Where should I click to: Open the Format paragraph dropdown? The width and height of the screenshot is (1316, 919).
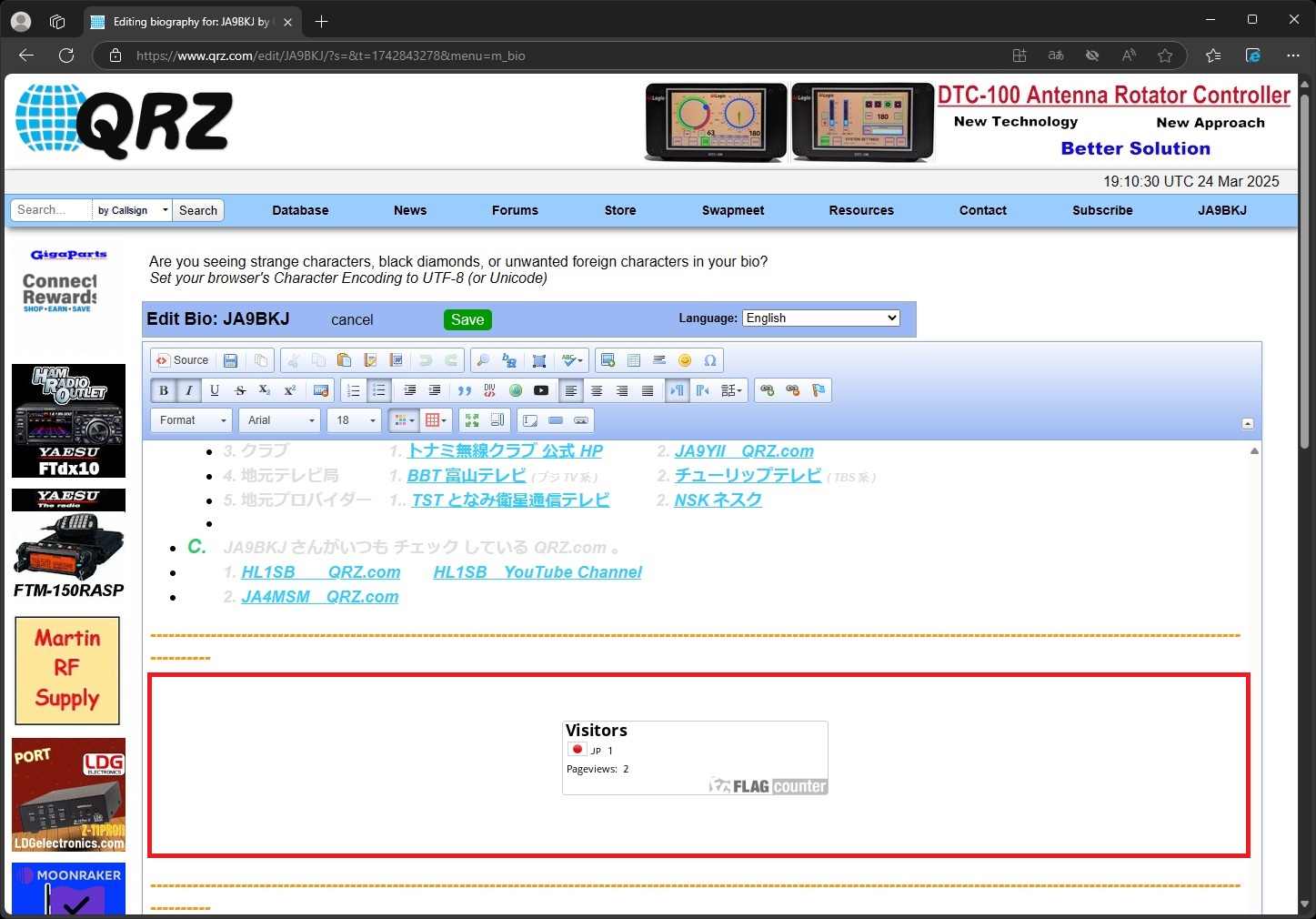(x=192, y=420)
